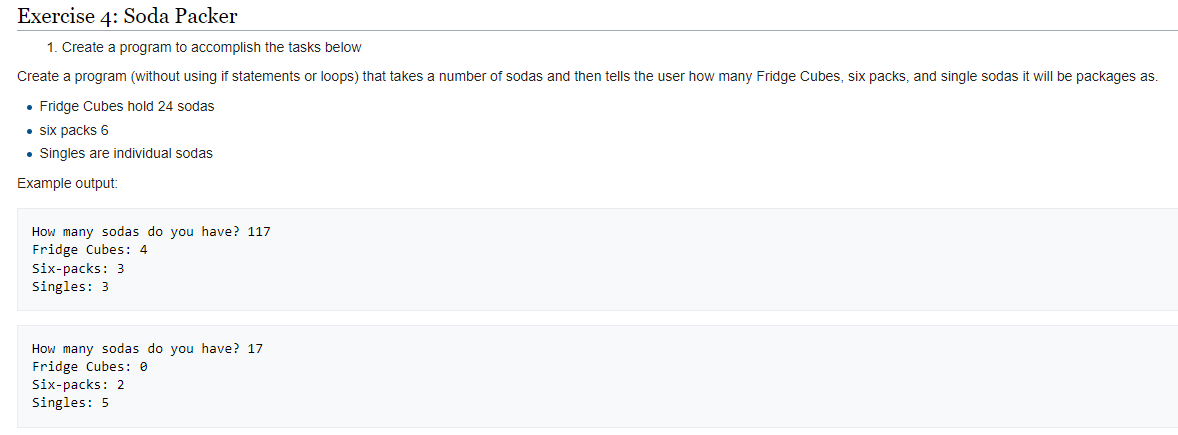Click the 'Fridge Cubes hold 24 sodas' bullet

click(x=127, y=106)
